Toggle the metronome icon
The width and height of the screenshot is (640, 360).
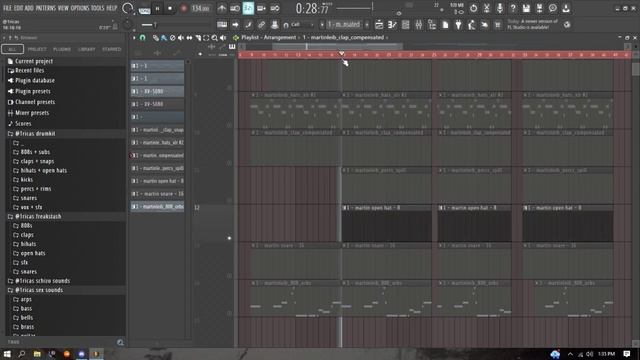click(222, 8)
